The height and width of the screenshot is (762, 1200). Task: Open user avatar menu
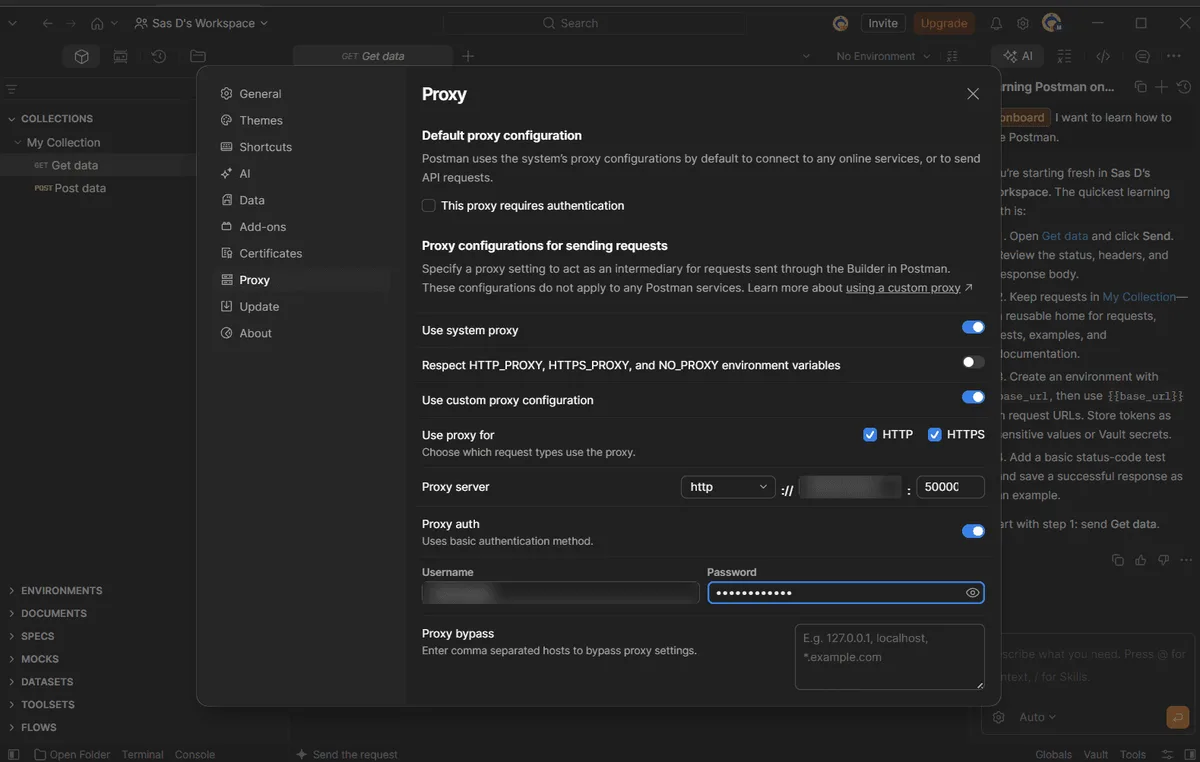pos(1051,23)
